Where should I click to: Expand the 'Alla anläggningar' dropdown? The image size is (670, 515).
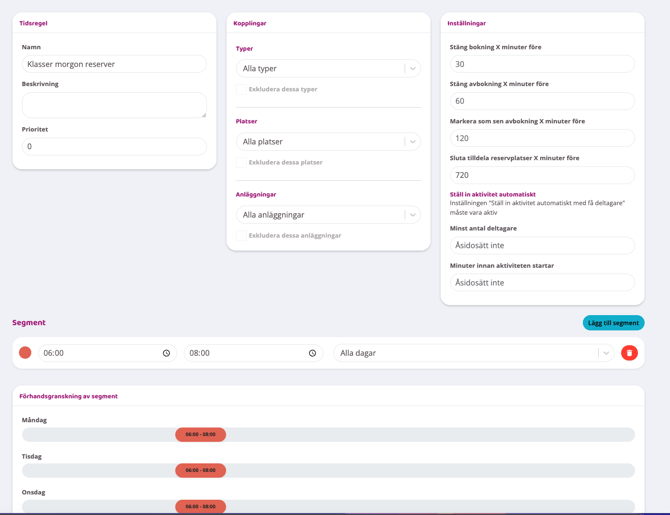pyautogui.click(x=412, y=215)
